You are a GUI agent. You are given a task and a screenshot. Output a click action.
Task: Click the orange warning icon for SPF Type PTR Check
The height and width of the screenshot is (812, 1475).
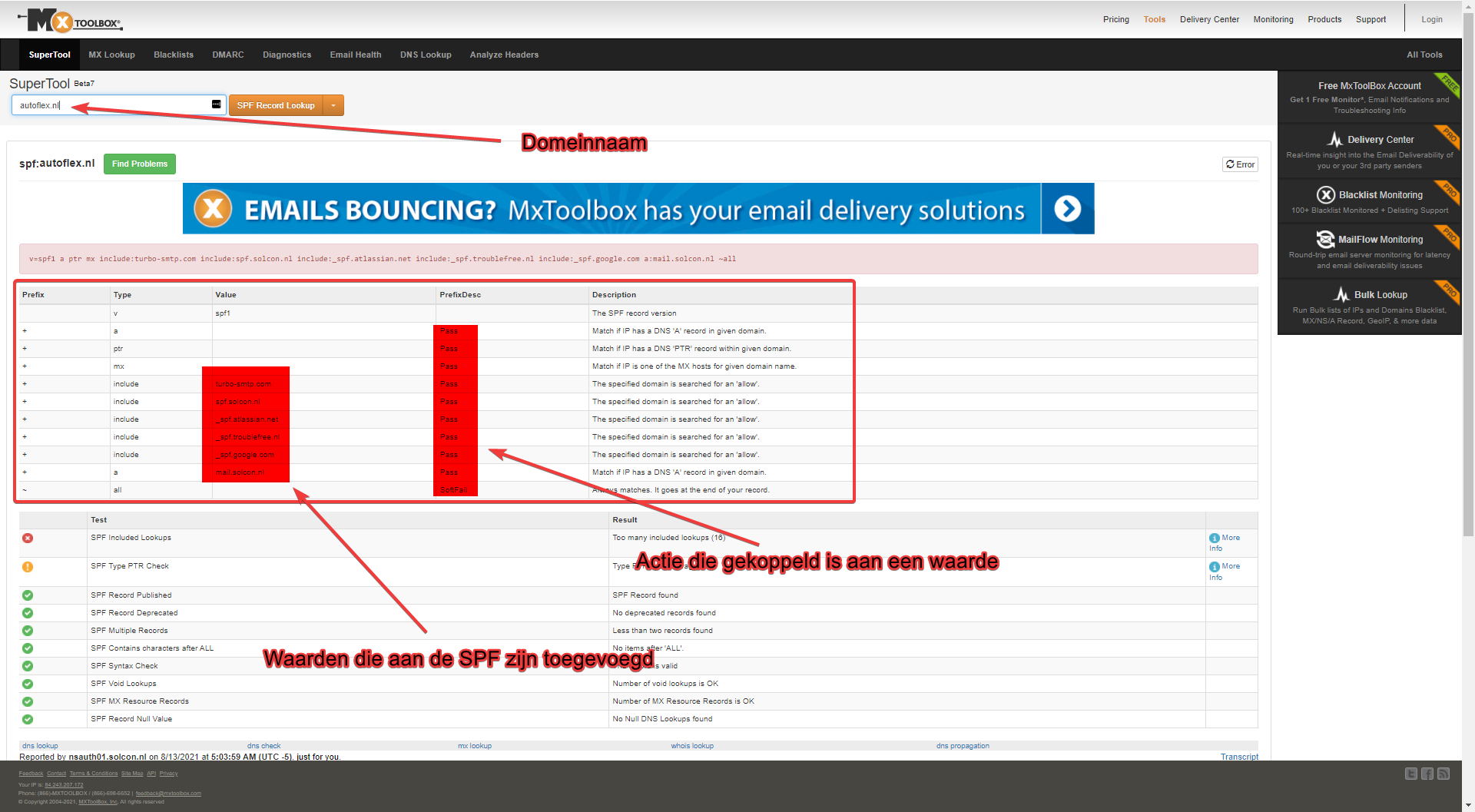[x=28, y=567]
